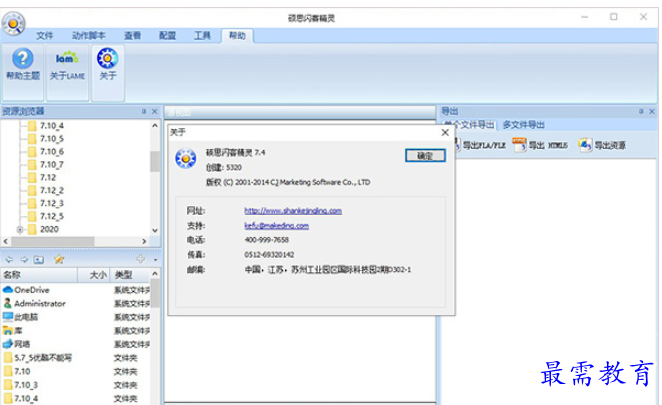Click the tree horizontal scroll right arrow
This screenshot has height=405, width=662.
point(144,241)
